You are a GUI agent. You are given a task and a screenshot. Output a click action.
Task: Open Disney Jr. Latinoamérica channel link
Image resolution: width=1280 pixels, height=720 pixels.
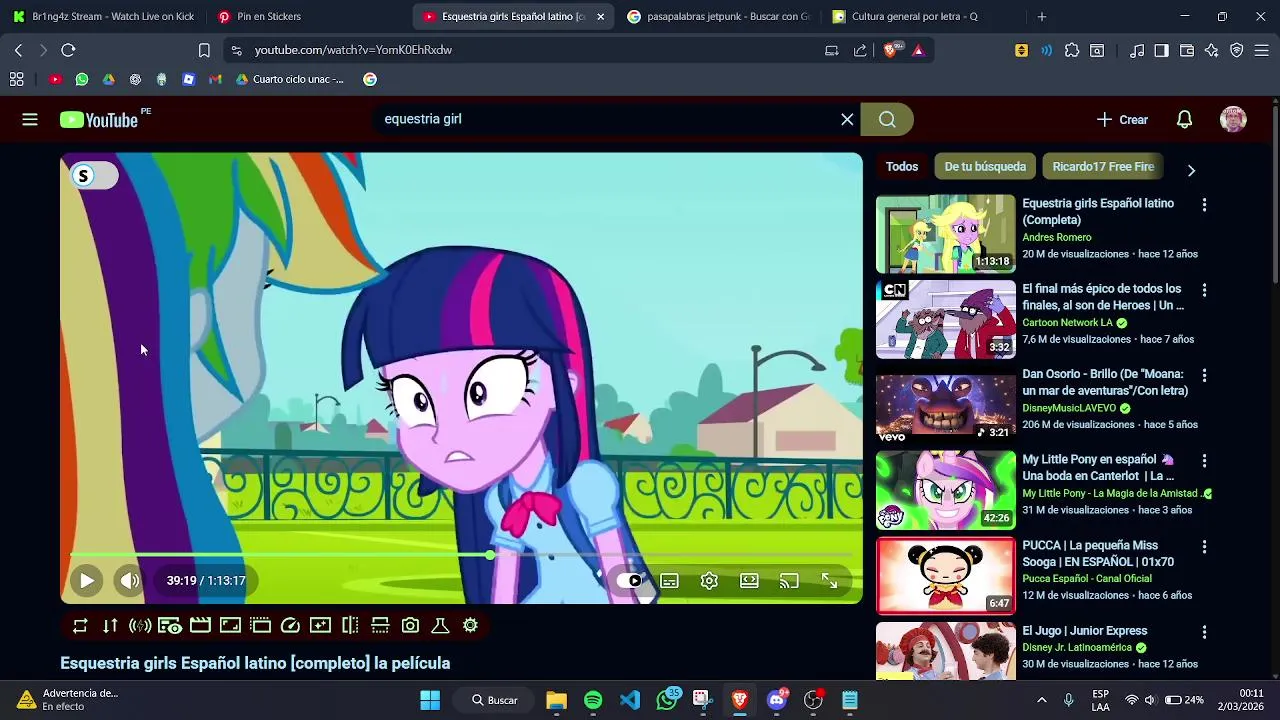(1077, 647)
